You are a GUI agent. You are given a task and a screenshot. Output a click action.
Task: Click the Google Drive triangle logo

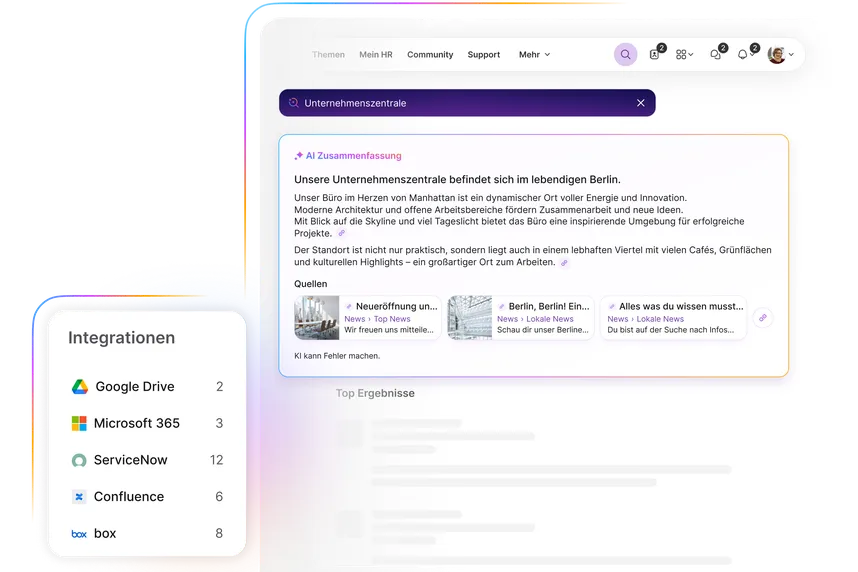(x=80, y=386)
